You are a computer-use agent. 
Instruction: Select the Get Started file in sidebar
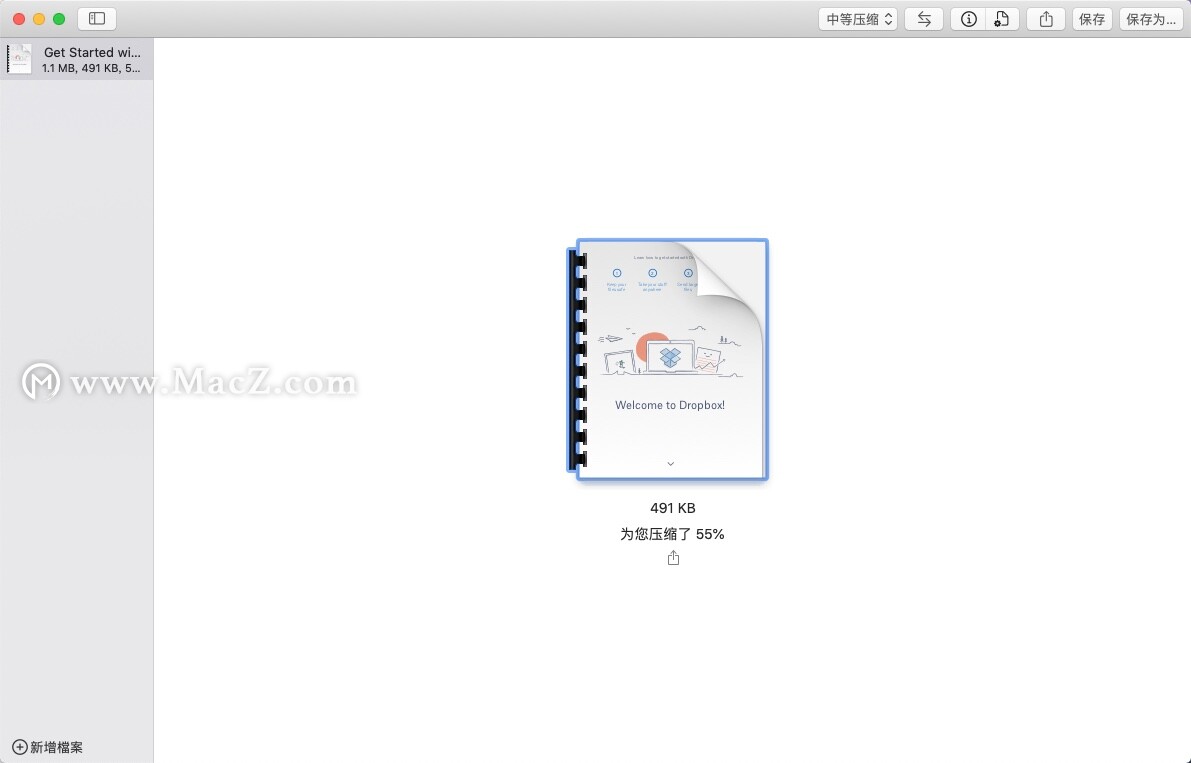pos(77,59)
